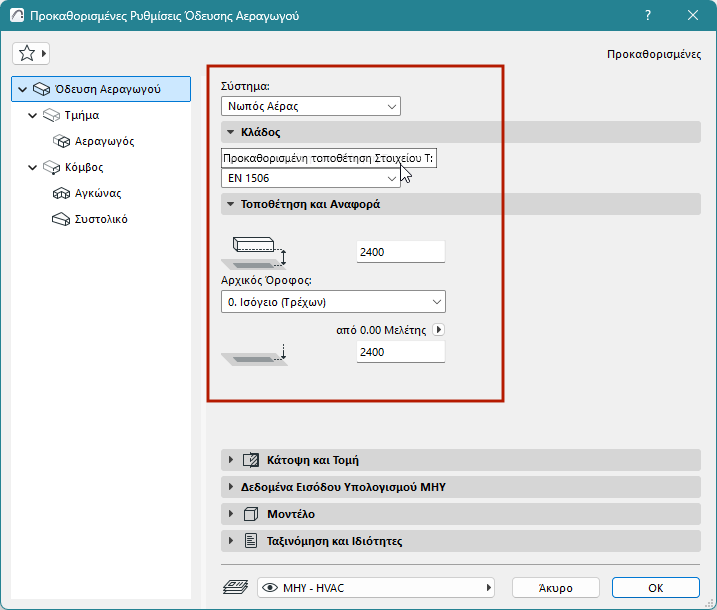The width and height of the screenshot is (717, 610).
Task: Click the elevation from project zero 2400 field
Action: [401, 352]
